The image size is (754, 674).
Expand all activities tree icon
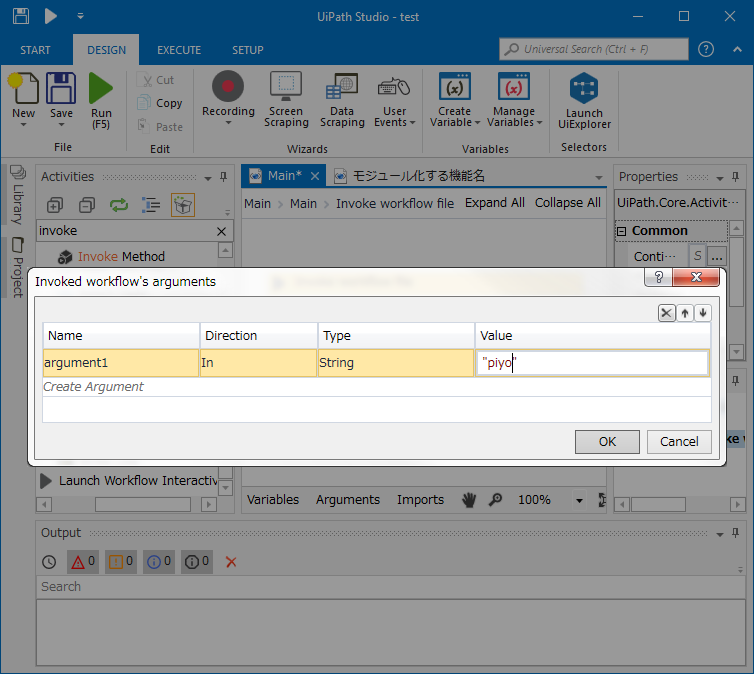(x=55, y=205)
